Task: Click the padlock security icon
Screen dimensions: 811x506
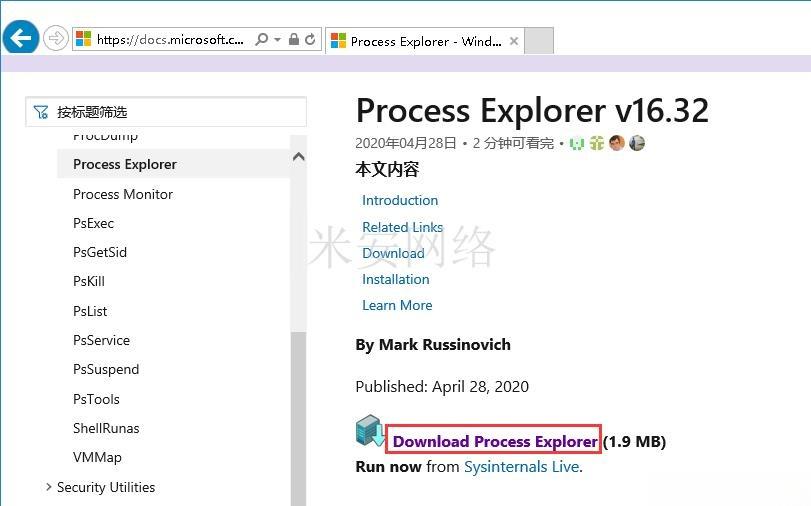Action: point(293,39)
